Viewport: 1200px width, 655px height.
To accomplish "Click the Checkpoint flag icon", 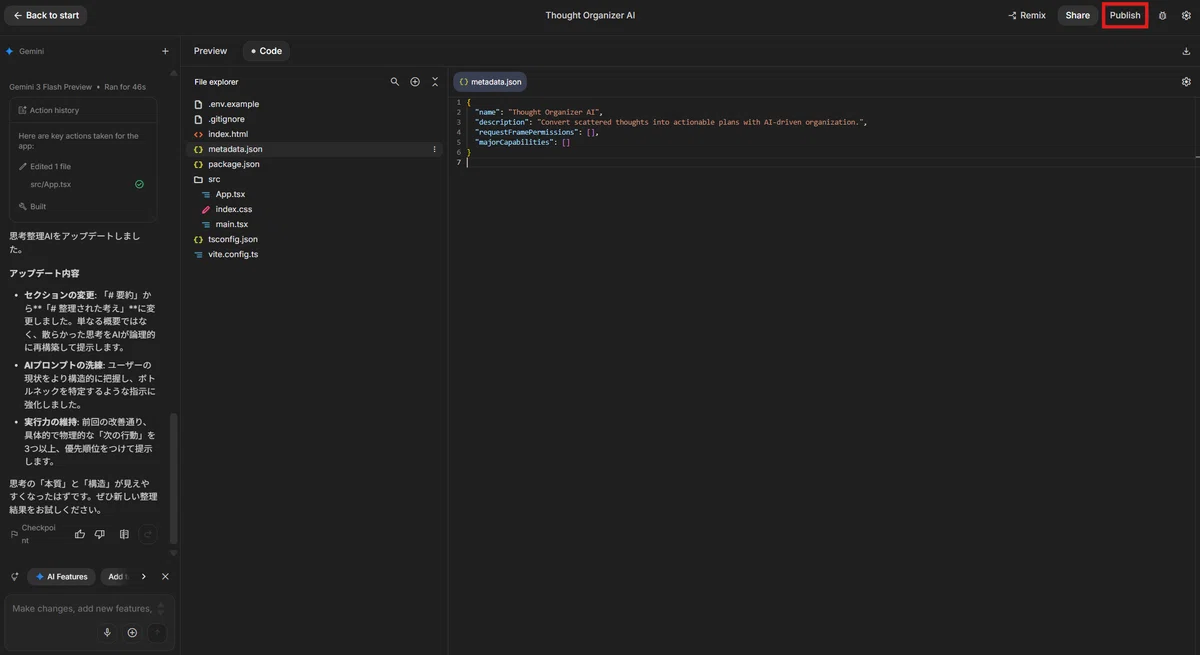I will click(x=14, y=535).
